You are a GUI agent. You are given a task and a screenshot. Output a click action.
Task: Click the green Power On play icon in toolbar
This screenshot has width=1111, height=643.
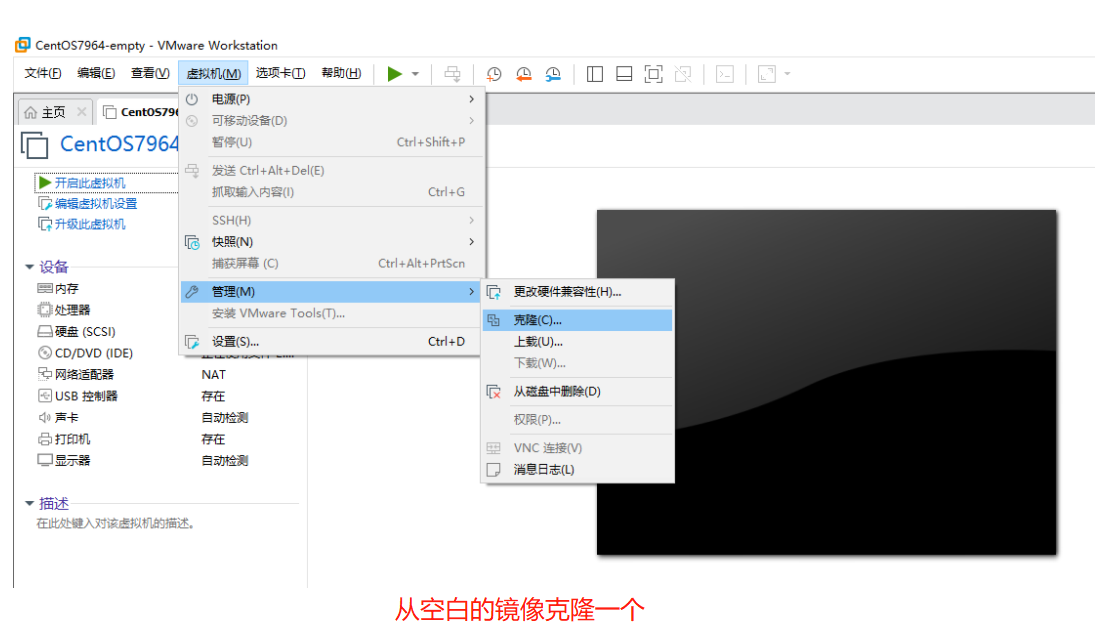point(395,74)
